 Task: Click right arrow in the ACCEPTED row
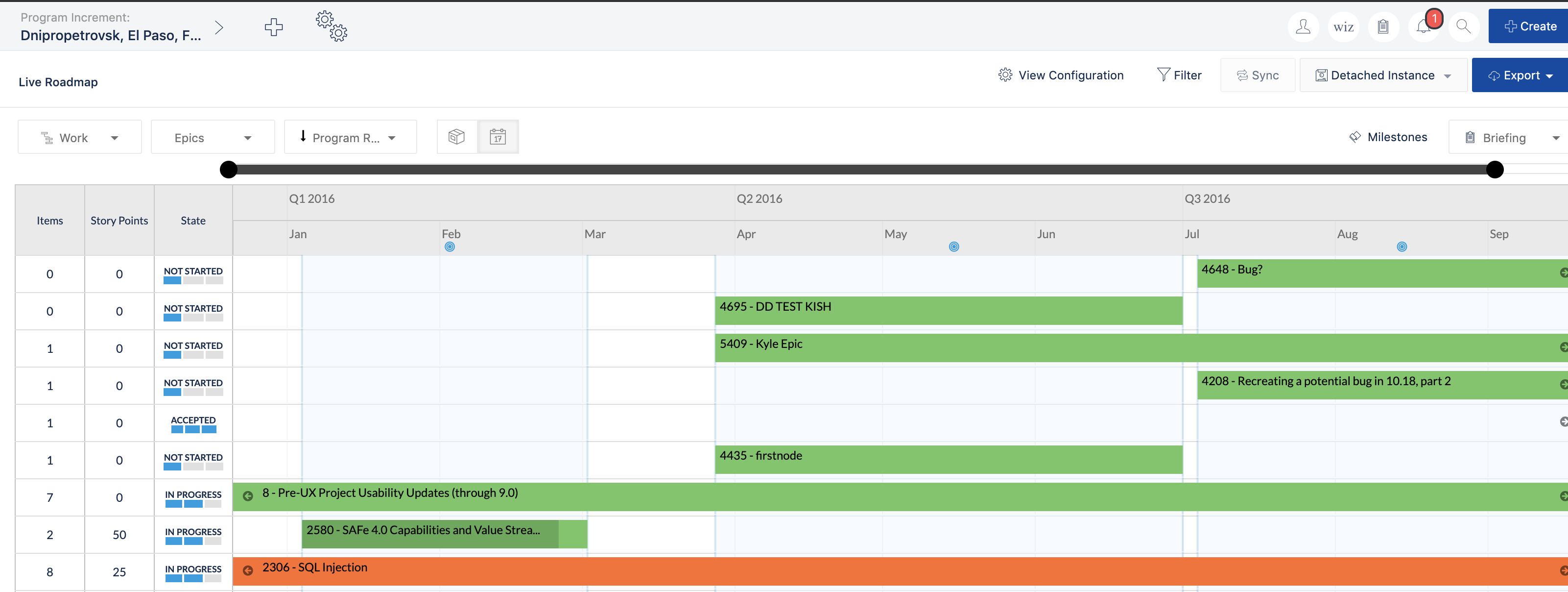(x=1563, y=421)
